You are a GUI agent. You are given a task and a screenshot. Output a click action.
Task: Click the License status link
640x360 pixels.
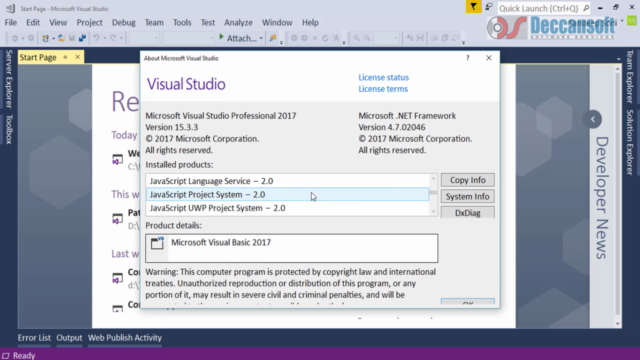tap(383, 78)
